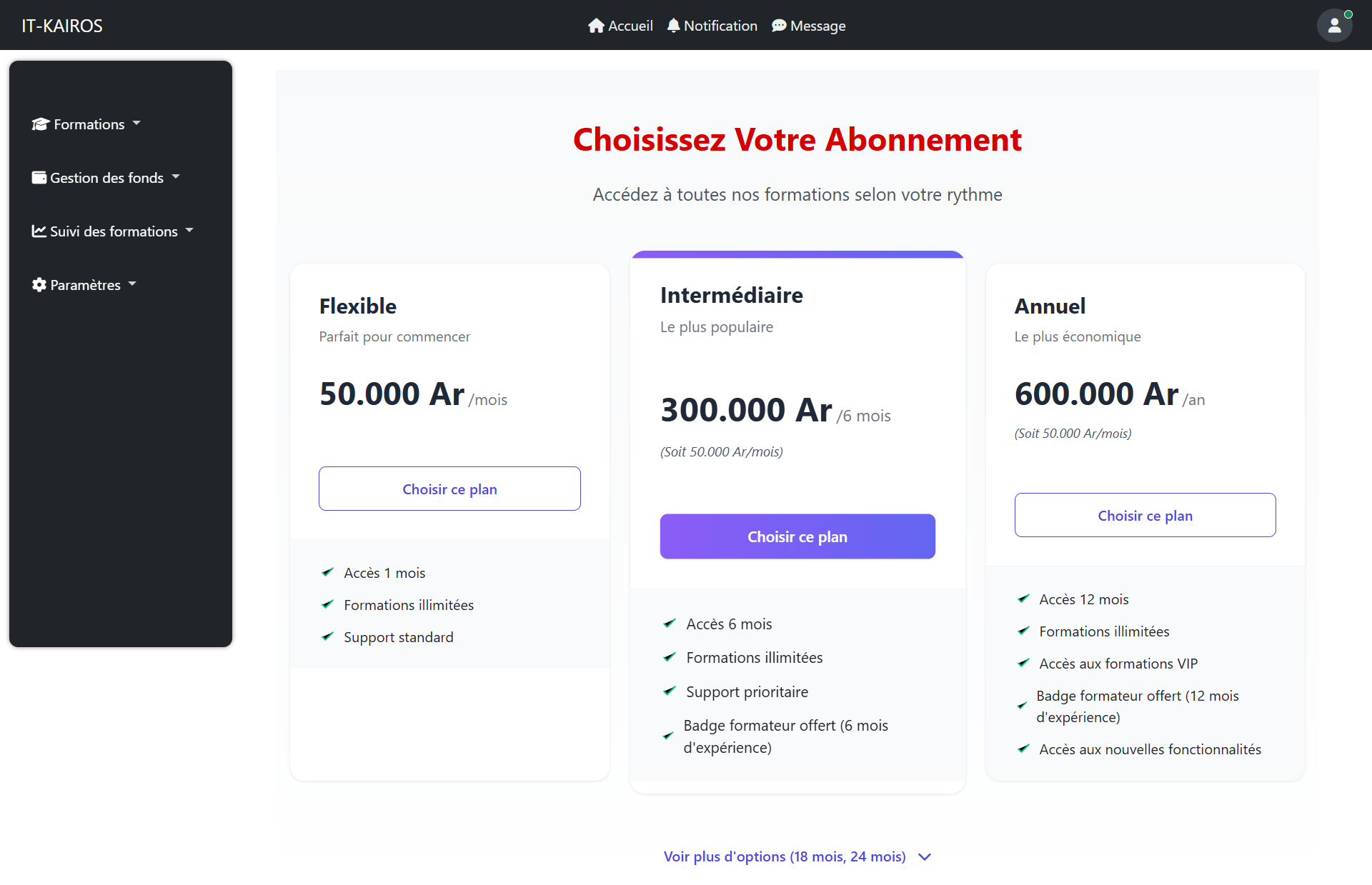
Task: Open the Message menu item
Action: (x=817, y=26)
